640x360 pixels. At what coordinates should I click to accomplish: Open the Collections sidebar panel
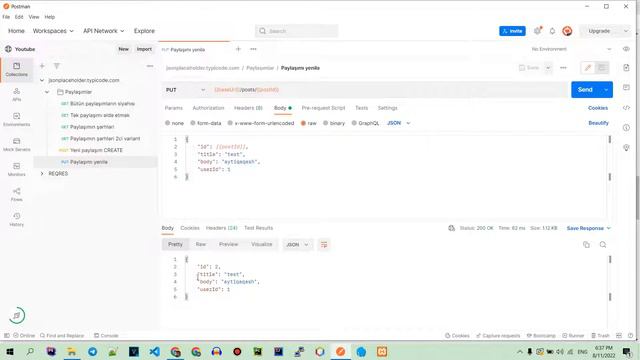[x=16, y=69]
